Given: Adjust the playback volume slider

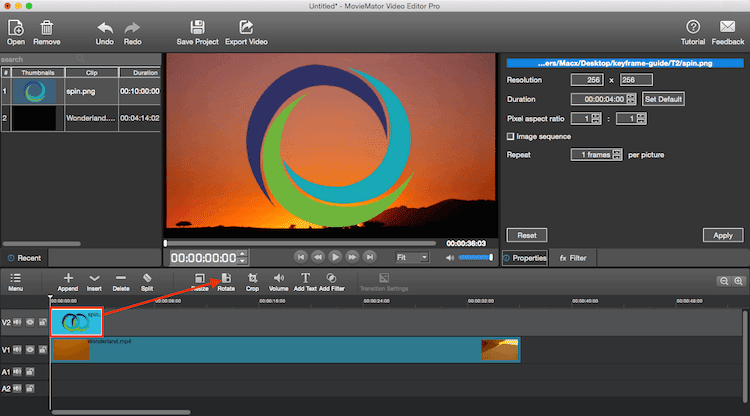Looking at the screenshot, I should pos(475,257).
